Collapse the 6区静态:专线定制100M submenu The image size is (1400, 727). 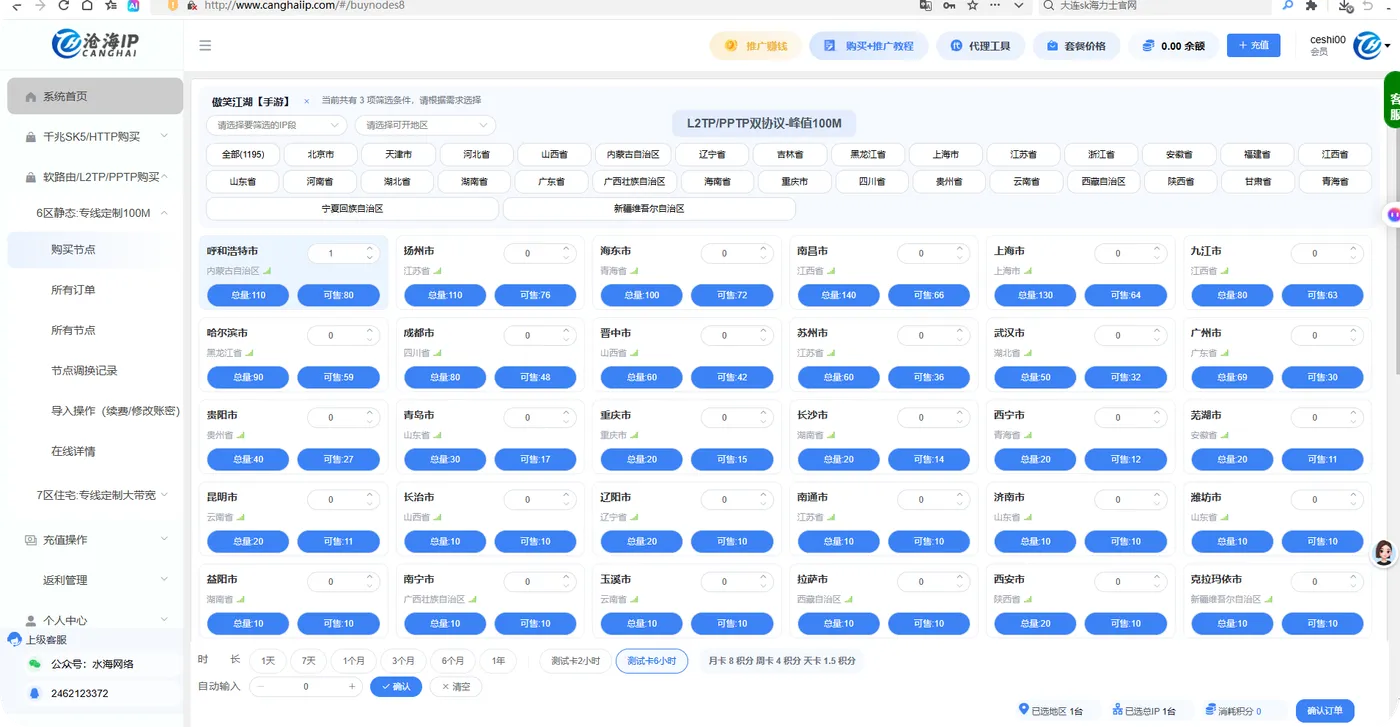pyautogui.click(x=95, y=212)
